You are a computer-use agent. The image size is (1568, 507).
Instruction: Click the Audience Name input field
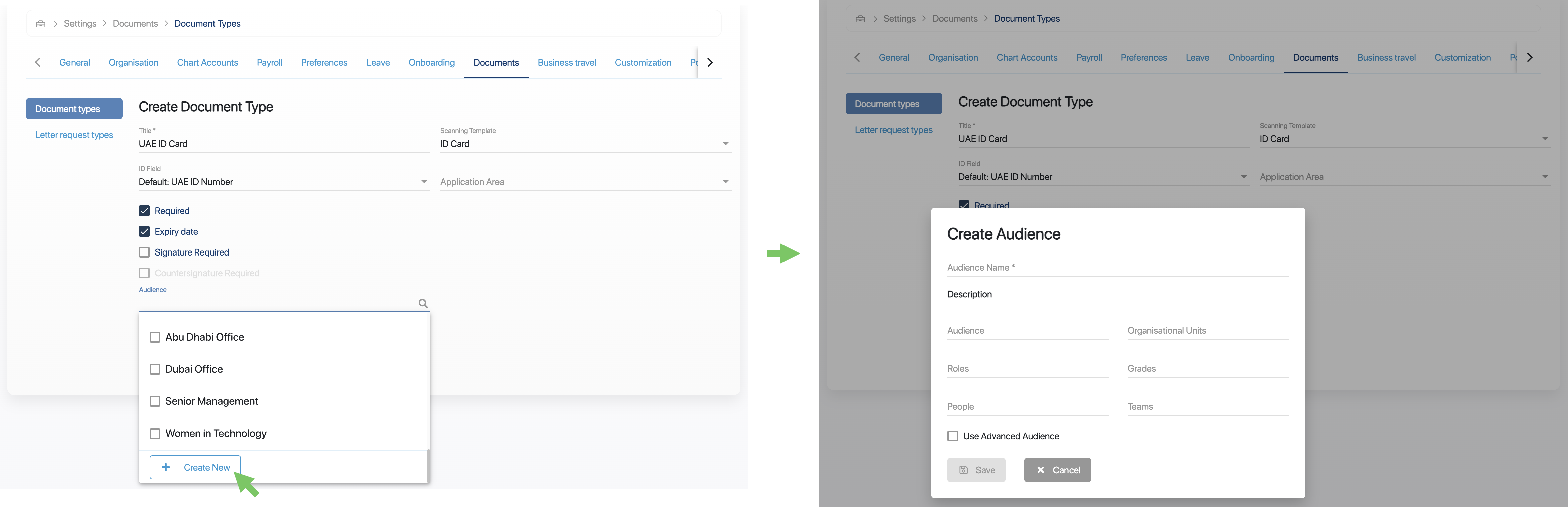coord(1118,268)
